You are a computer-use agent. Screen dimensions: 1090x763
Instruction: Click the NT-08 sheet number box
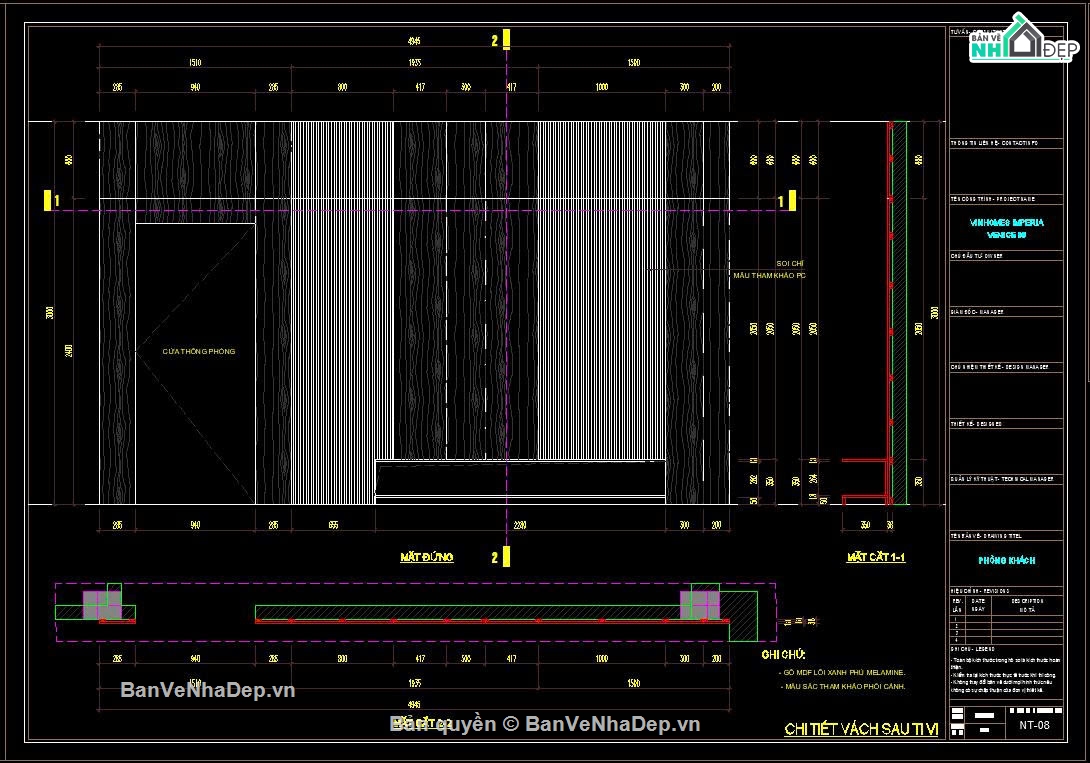[1034, 725]
